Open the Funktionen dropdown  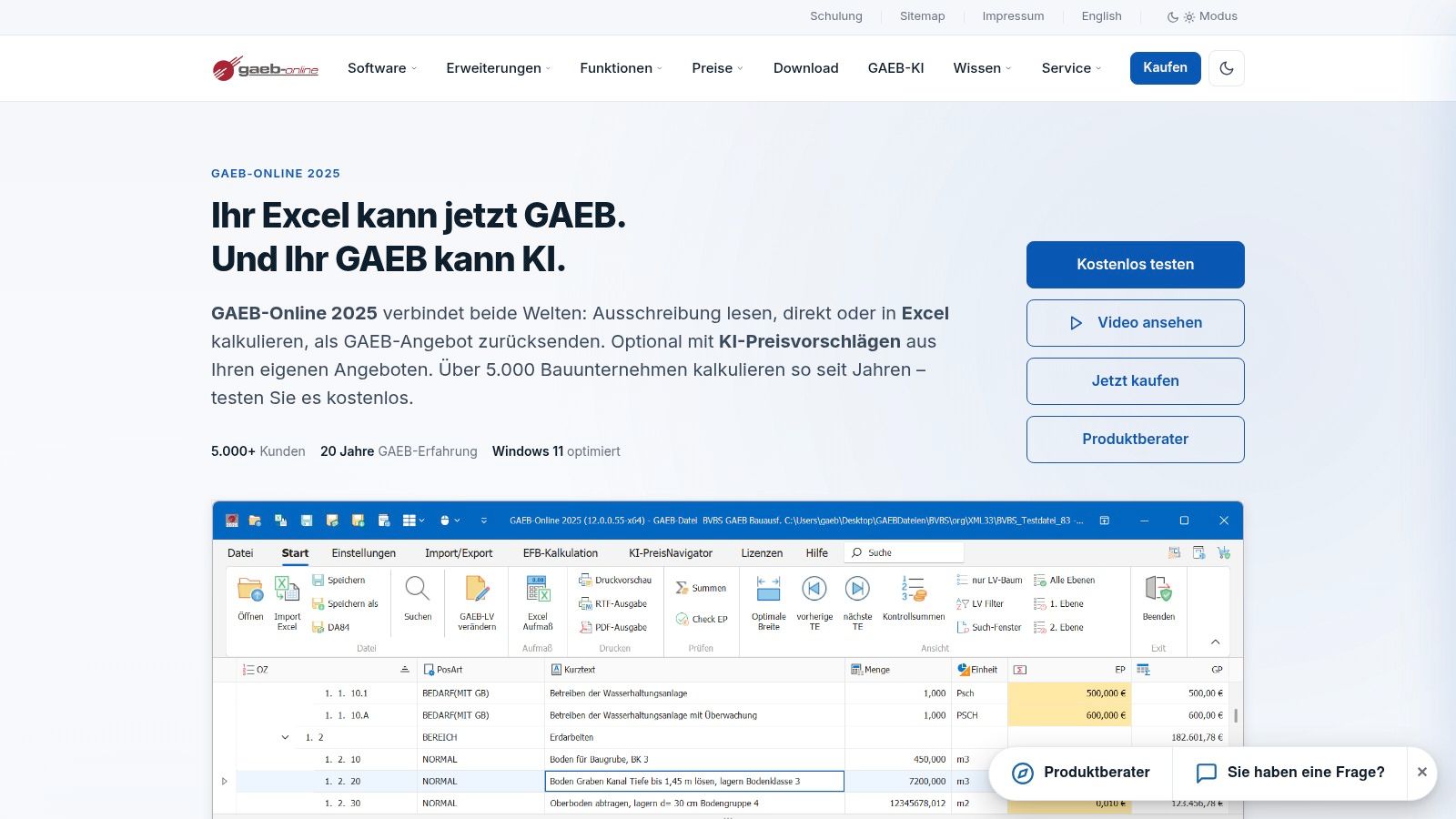pyautogui.click(x=622, y=68)
